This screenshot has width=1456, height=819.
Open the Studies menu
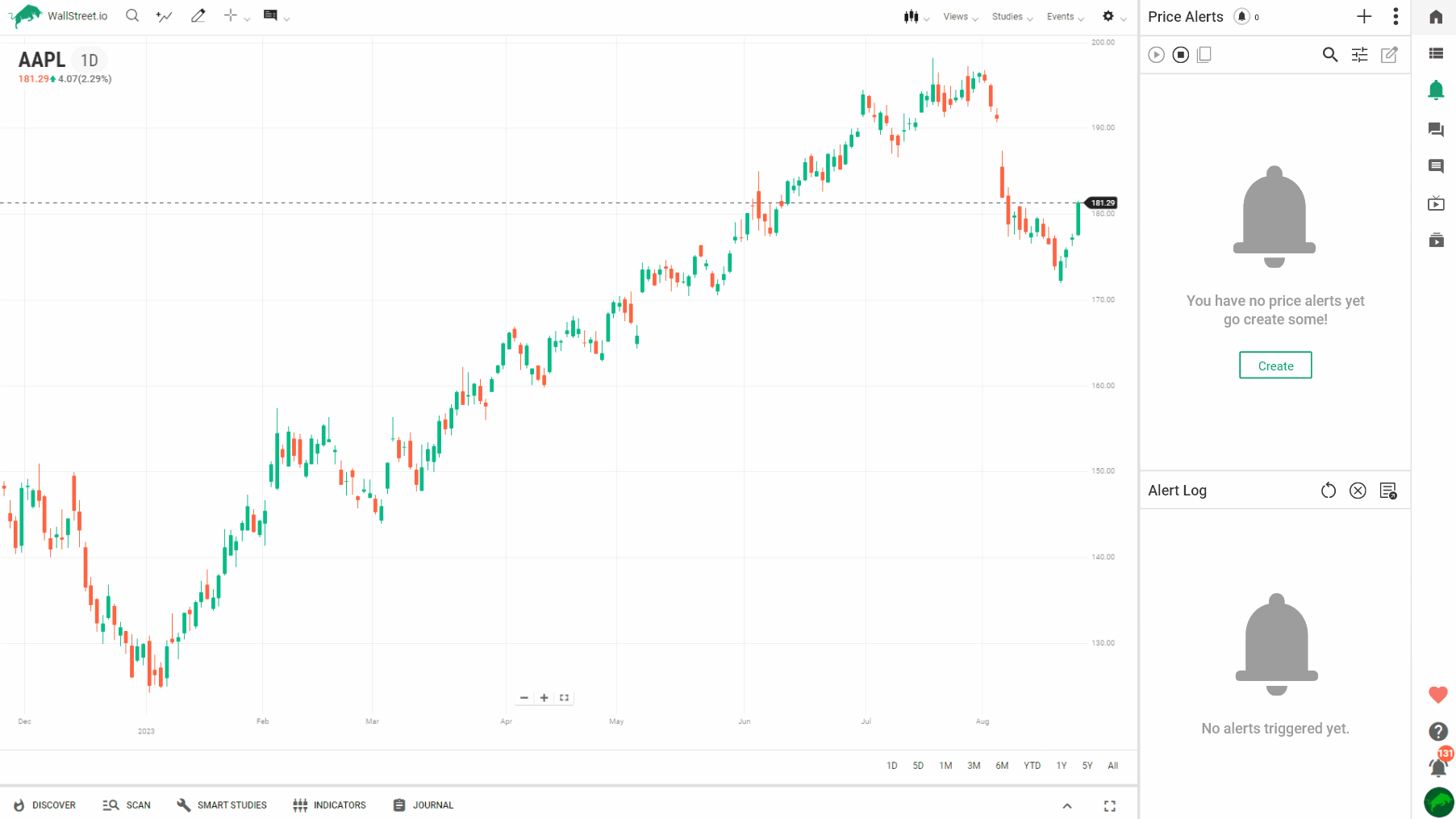point(1012,16)
